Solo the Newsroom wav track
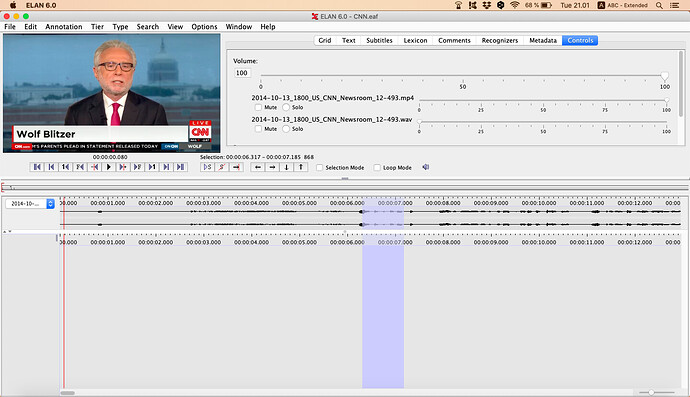690x397 pixels. coord(286,129)
